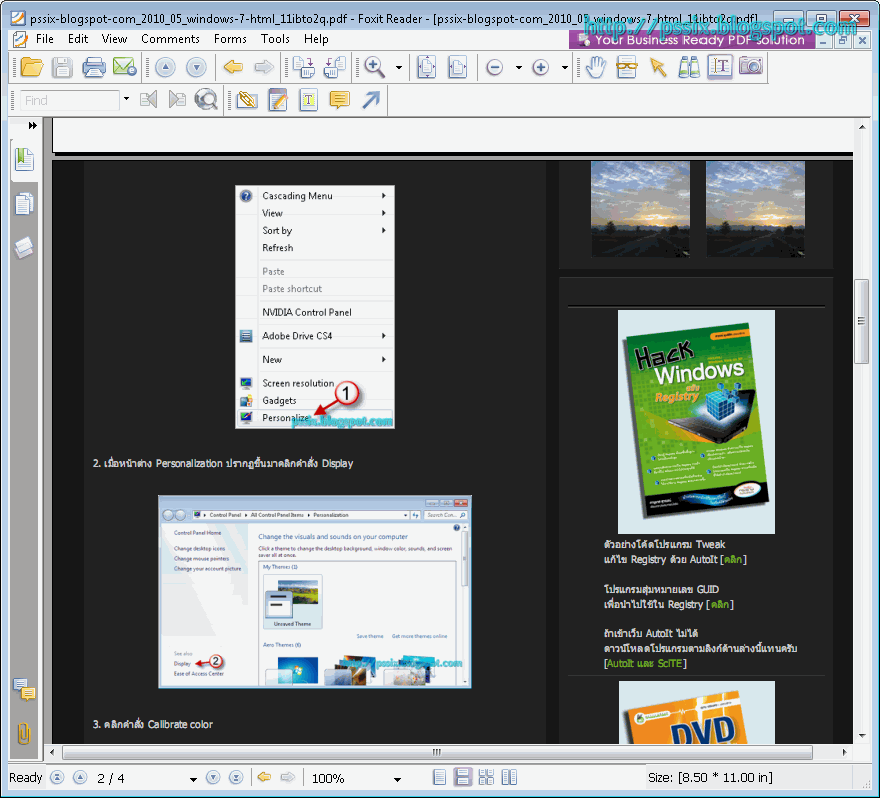Viewport: 880px width, 798px height.
Task: Open the dropdown next to Zoom Out
Action: pyautogui.click(x=519, y=68)
